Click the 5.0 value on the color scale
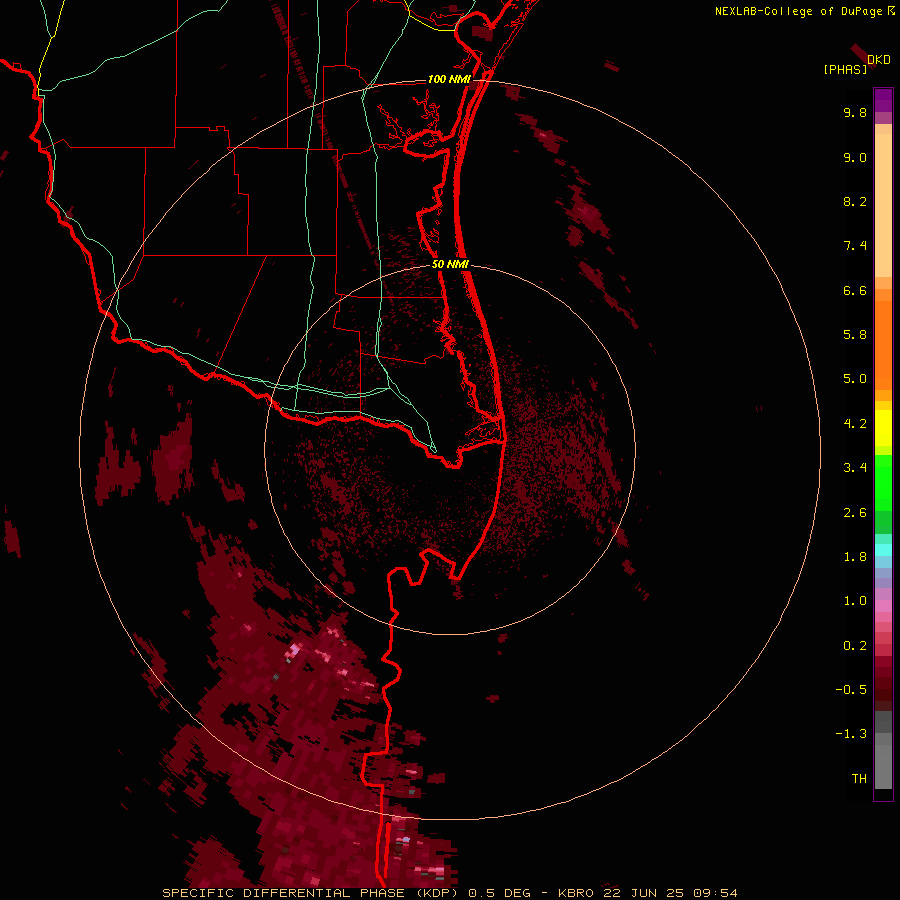This screenshot has width=900, height=900. click(x=855, y=379)
